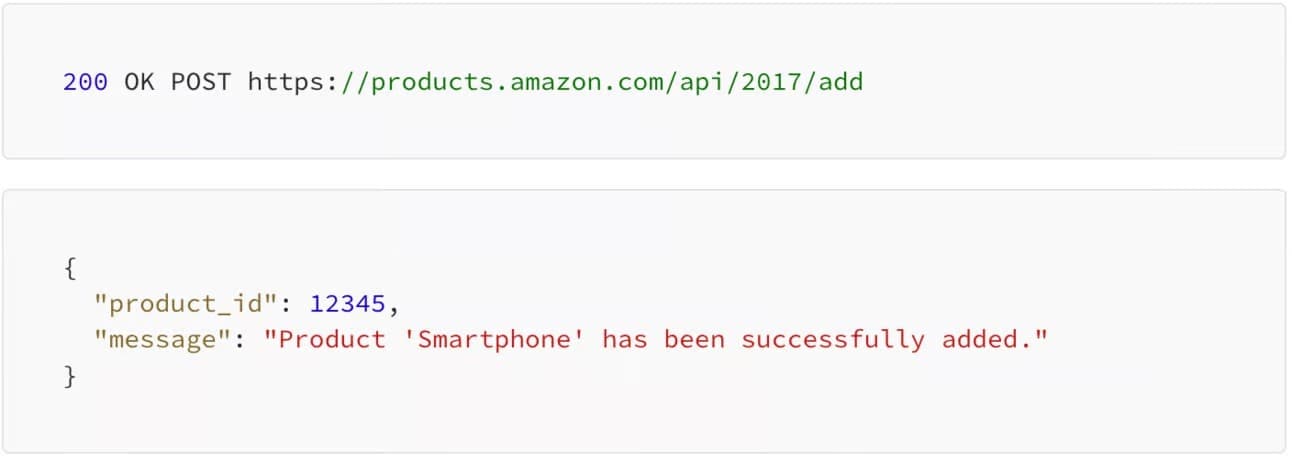
Task: Click the closing curly brace
Action: click(x=69, y=377)
